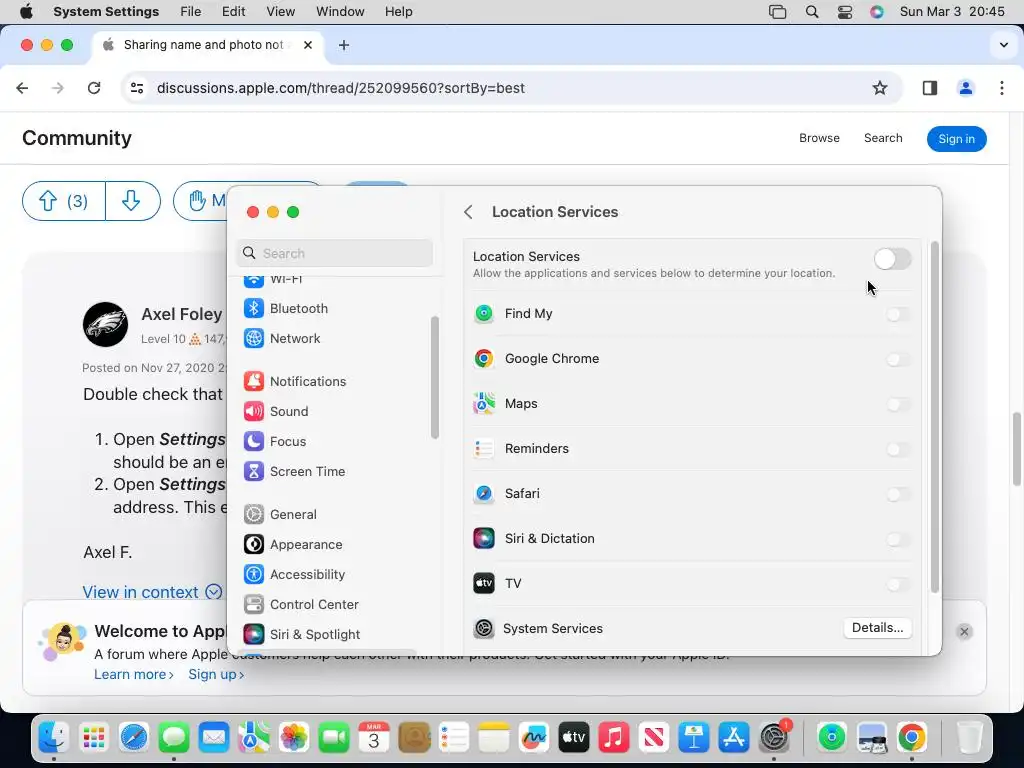Open Freeform from the Dock
This screenshot has height=768, width=1024.
point(534,738)
